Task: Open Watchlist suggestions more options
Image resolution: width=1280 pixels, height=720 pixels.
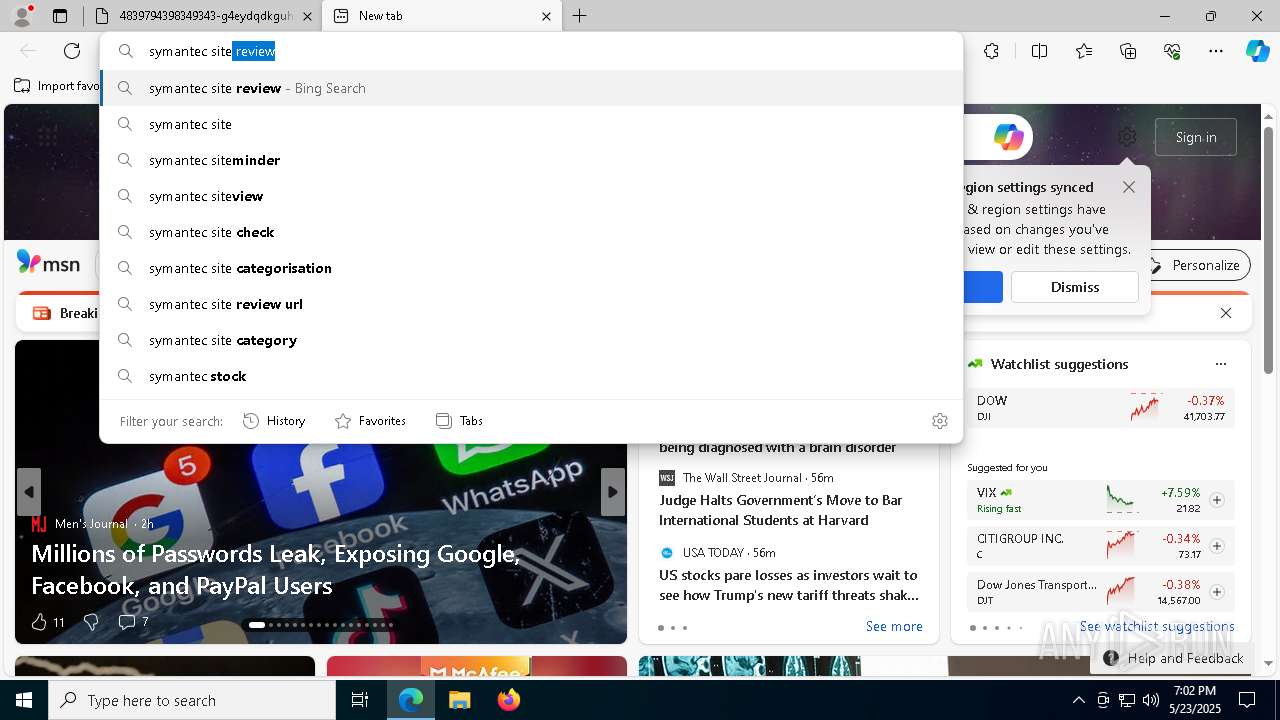Action: click(1220, 364)
